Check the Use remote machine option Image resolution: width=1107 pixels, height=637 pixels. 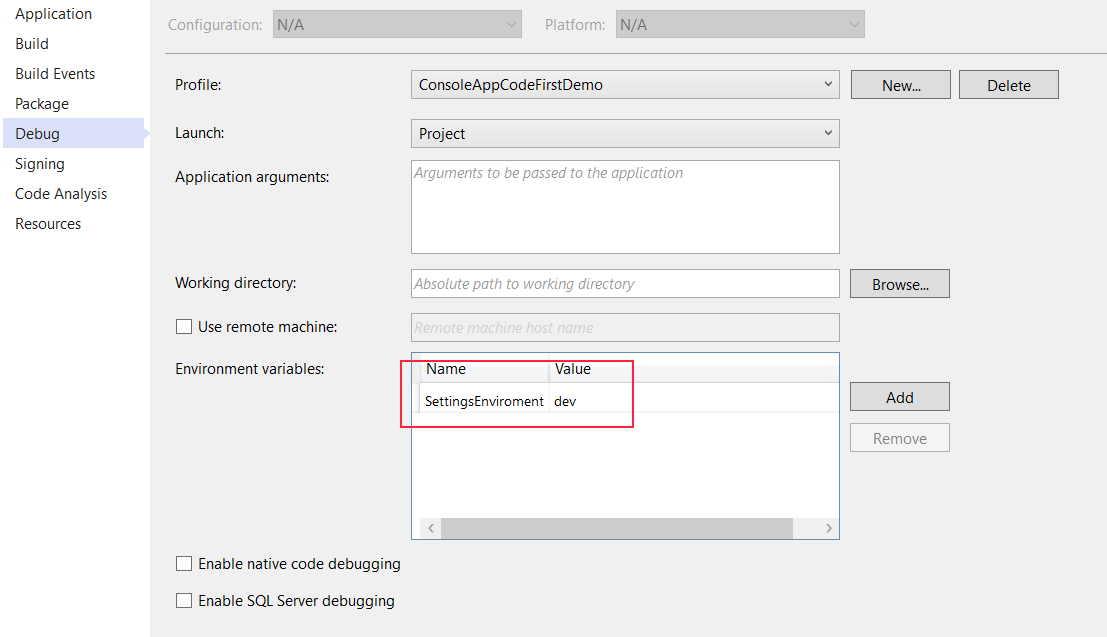pos(184,326)
